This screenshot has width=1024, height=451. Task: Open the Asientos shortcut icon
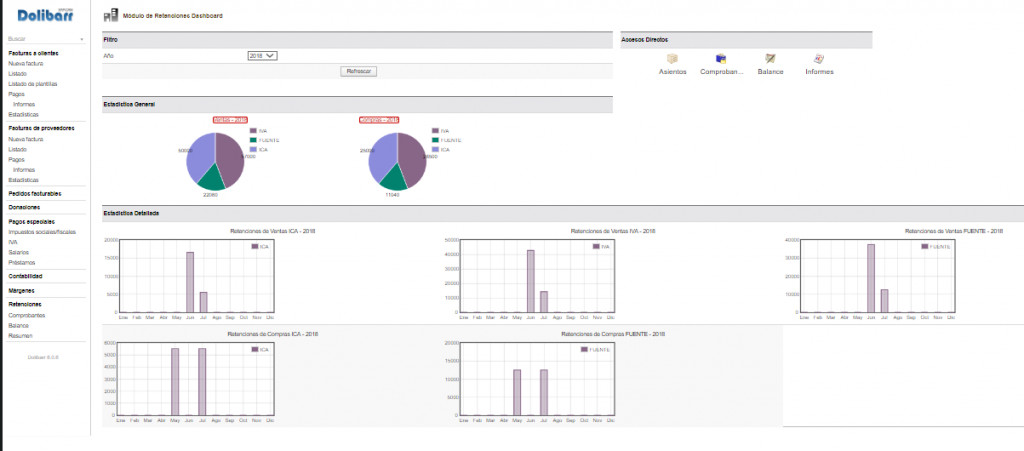point(672,59)
